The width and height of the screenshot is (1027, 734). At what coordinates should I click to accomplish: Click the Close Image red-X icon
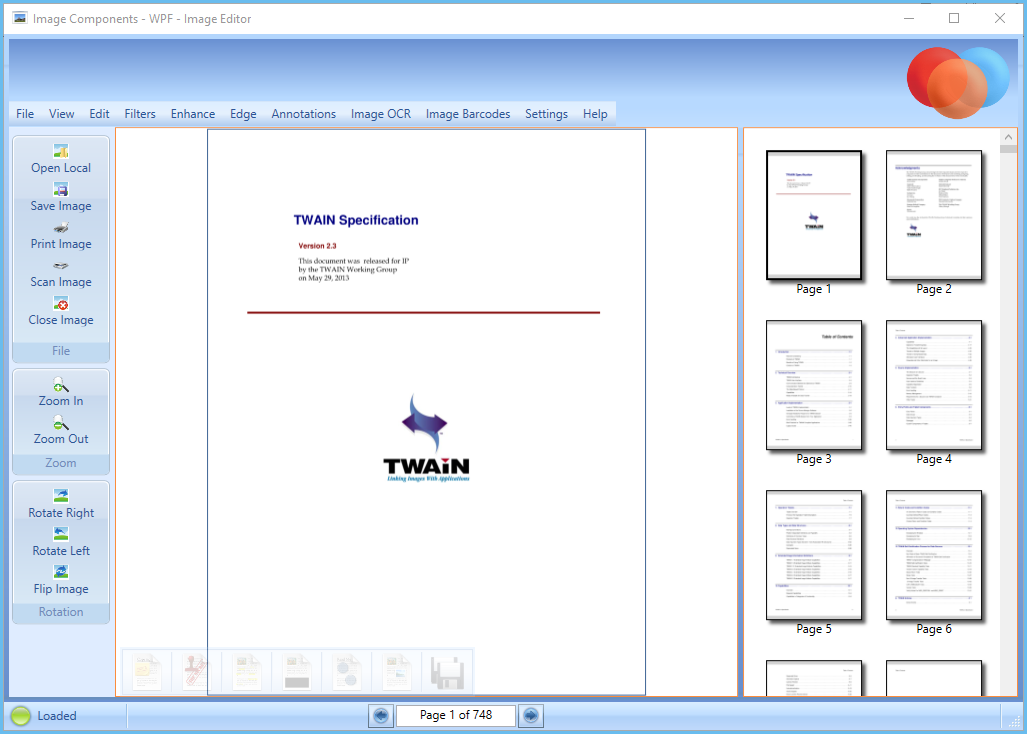[x=61, y=304]
